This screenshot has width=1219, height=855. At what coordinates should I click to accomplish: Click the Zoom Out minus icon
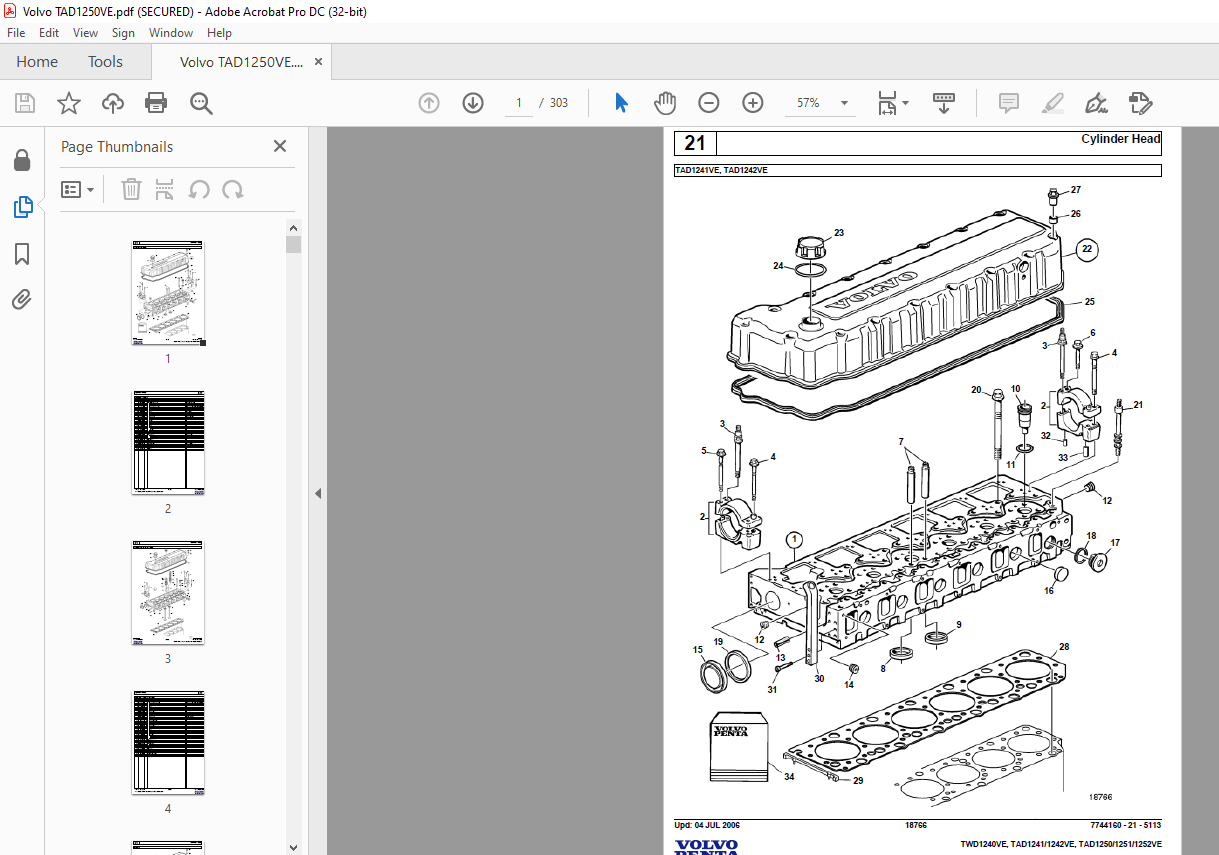(709, 103)
